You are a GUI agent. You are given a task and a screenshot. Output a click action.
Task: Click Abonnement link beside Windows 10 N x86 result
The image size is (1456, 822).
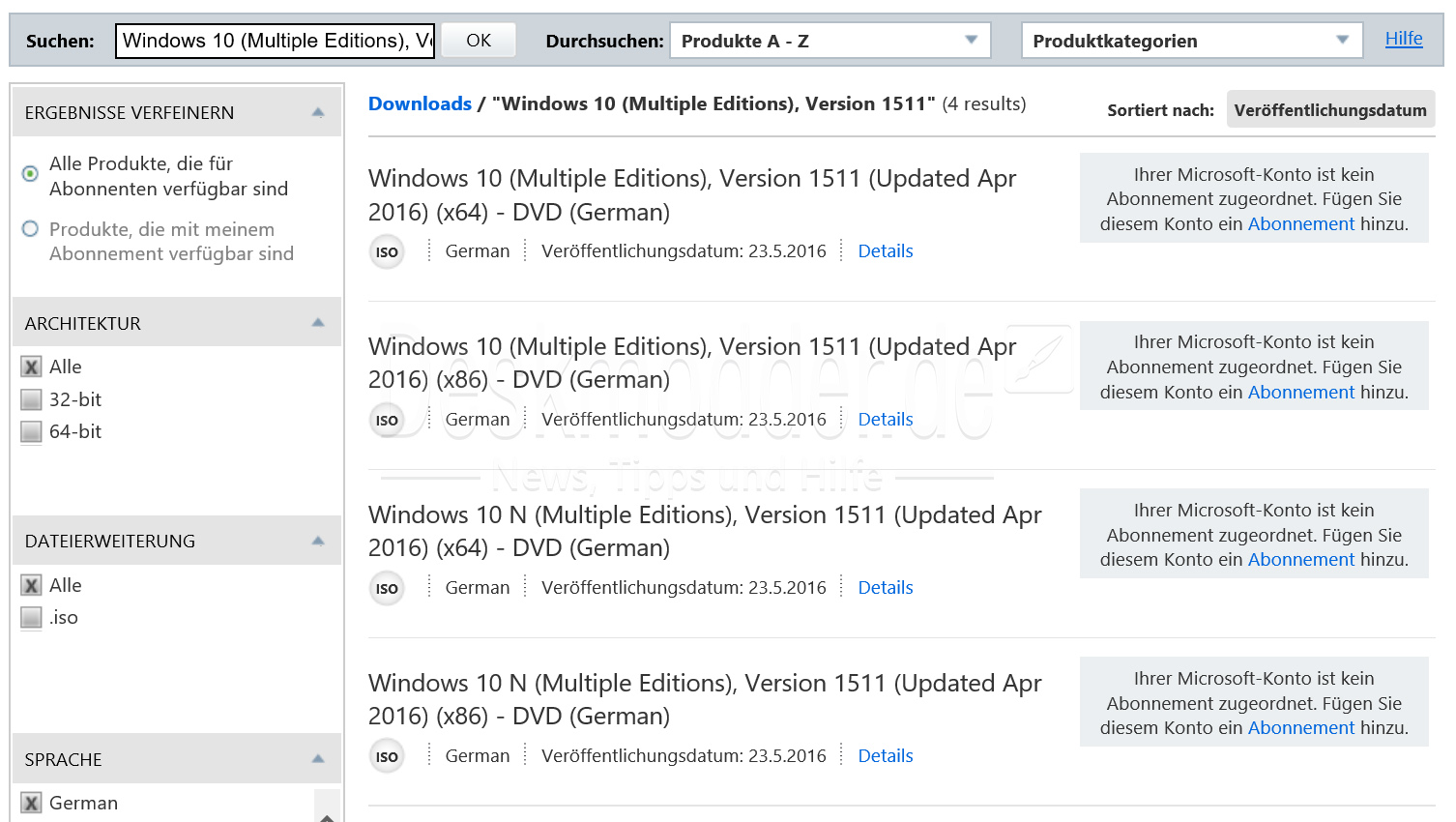point(1301,728)
